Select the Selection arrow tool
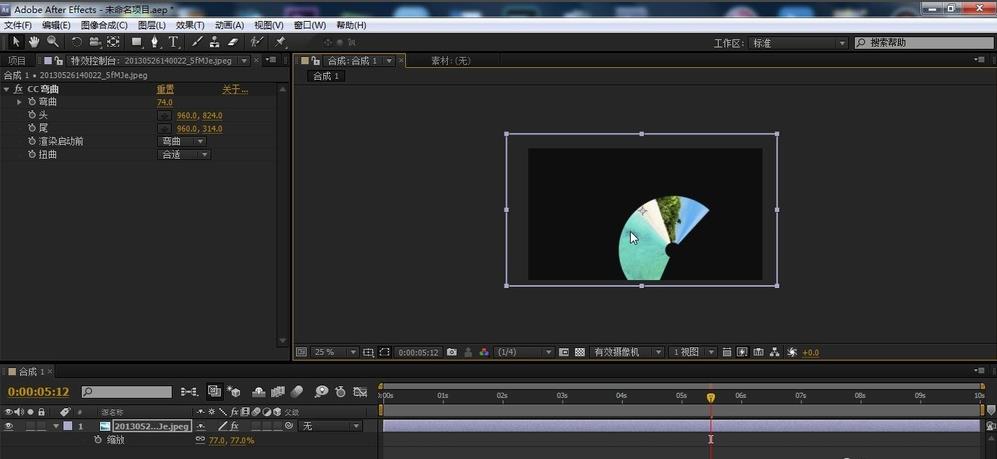The width and height of the screenshot is (997, 459). click(x=15, y=41)
